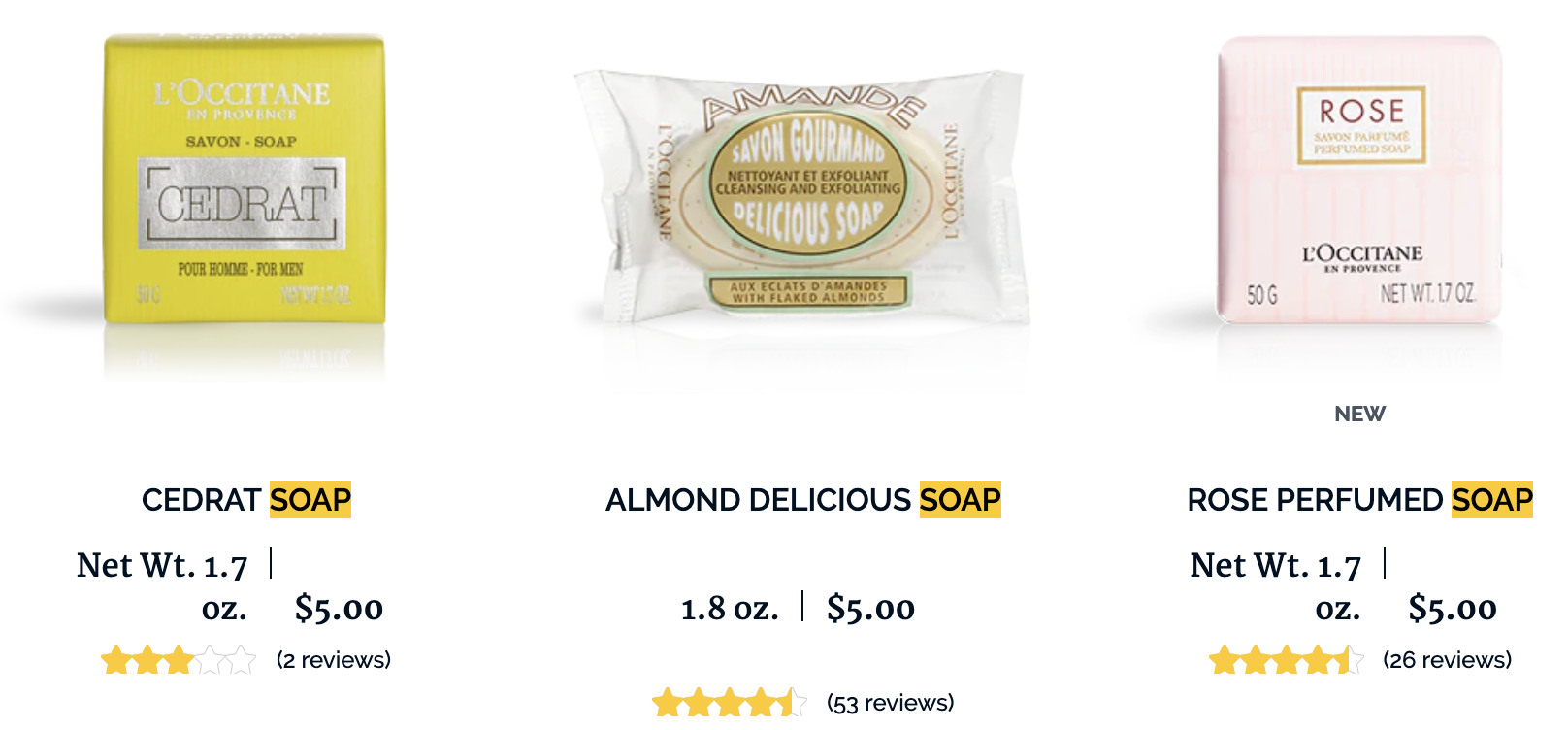Image resolution: width=1568 pixels, height=730 pixels.
Task: Click the $5.00 price of Almond soap
Action: pyautogui.click(x=870, y=609)
